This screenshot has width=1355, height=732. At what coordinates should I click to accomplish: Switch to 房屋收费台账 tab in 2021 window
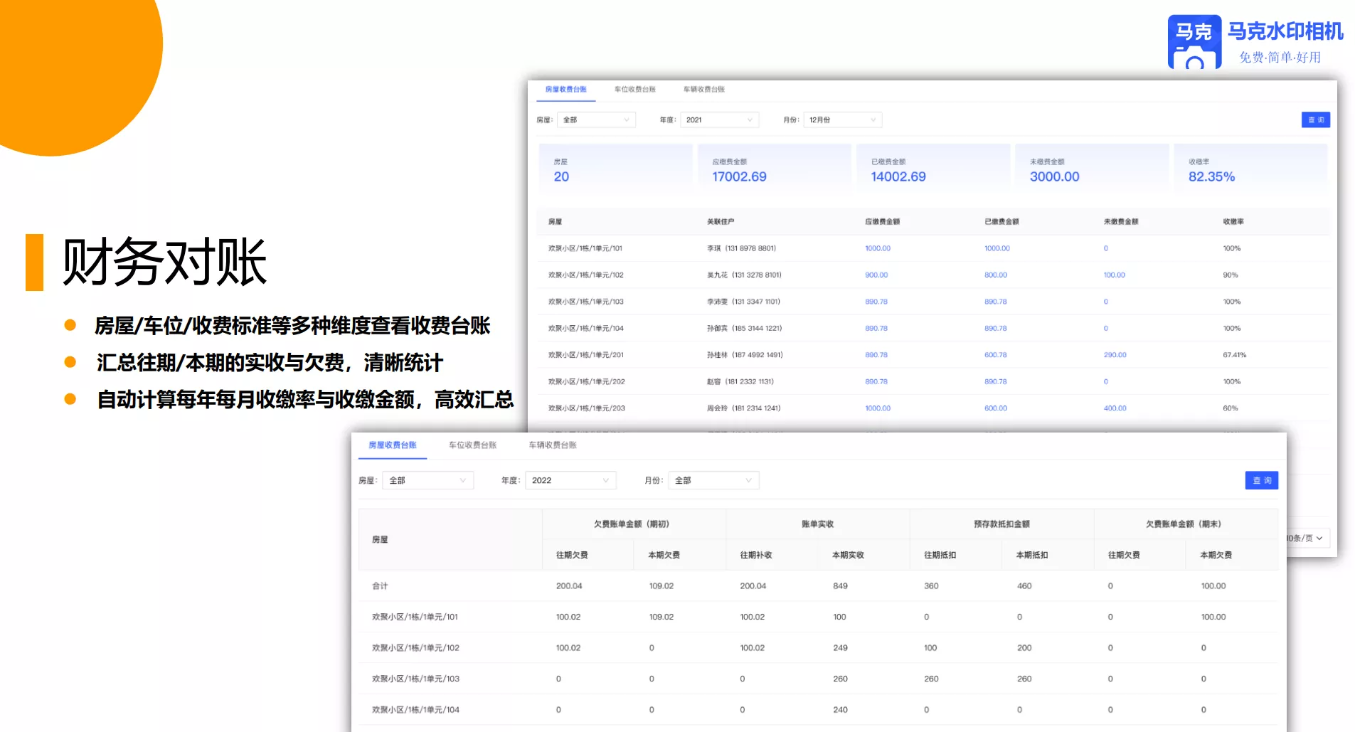pos(566,90)
